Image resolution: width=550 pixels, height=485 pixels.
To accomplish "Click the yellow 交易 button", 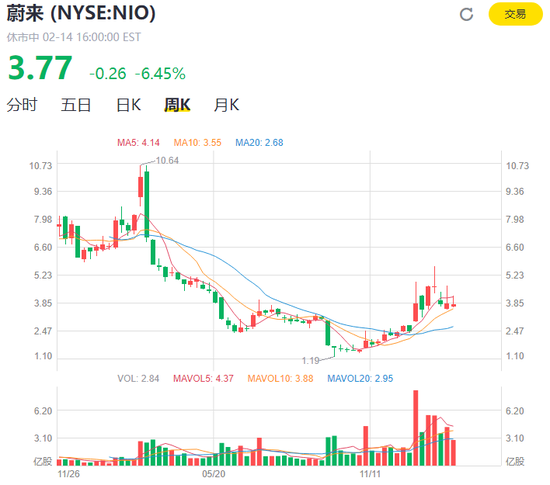I will click(515, 14).
